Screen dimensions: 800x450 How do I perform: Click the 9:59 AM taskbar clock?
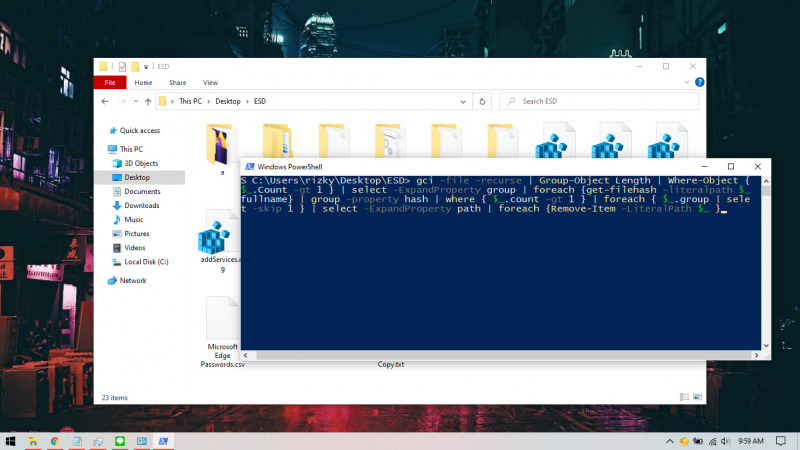point(751,441)
